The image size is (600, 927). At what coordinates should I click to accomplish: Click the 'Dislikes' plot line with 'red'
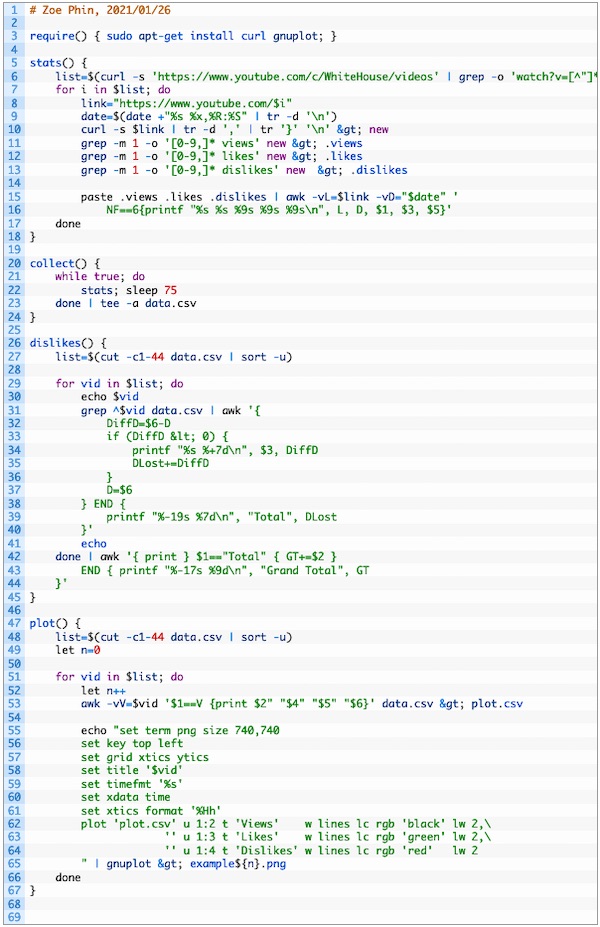point(322,850)
